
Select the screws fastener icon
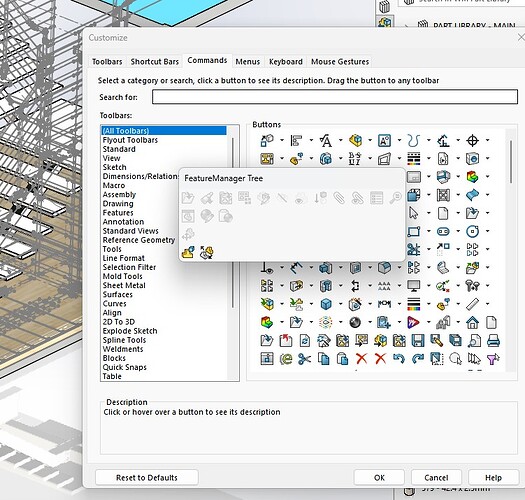point(472,286)
